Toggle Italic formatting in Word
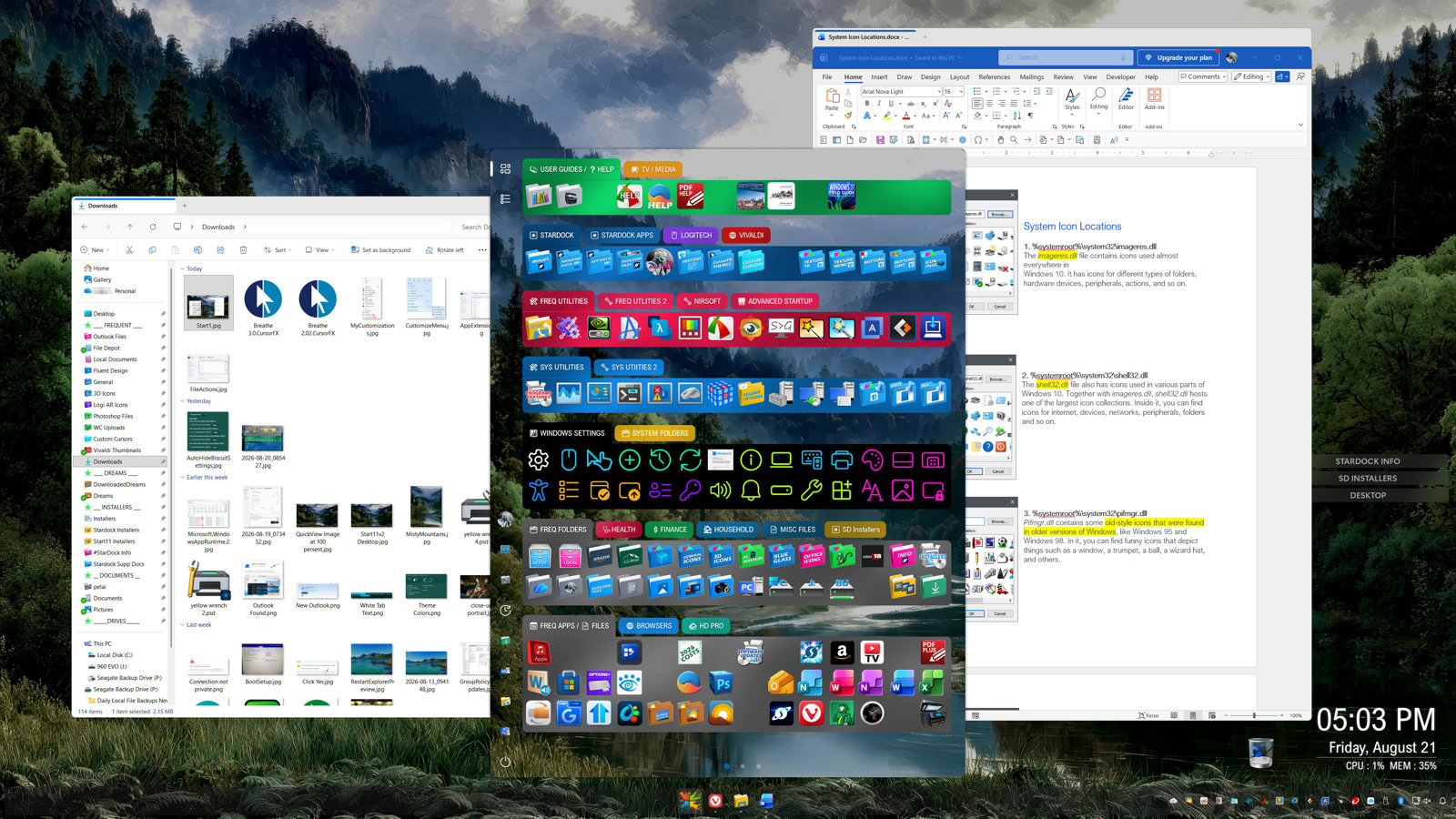This screenshot has height=819, width=1456. pyautogui.click(x=878, y=104)
